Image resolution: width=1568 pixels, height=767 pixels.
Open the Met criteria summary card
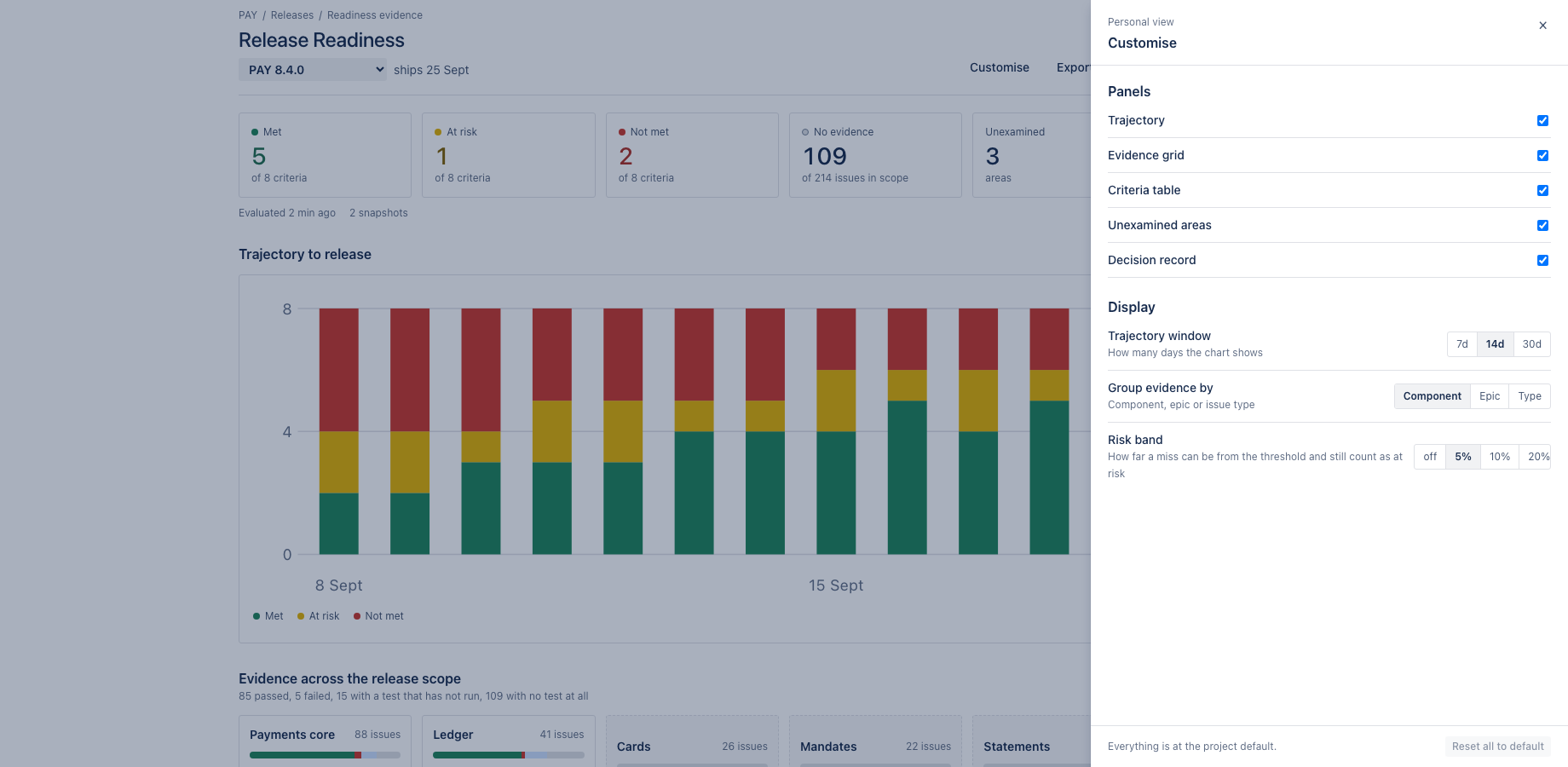pyautogui.click(x=325, y=155)
